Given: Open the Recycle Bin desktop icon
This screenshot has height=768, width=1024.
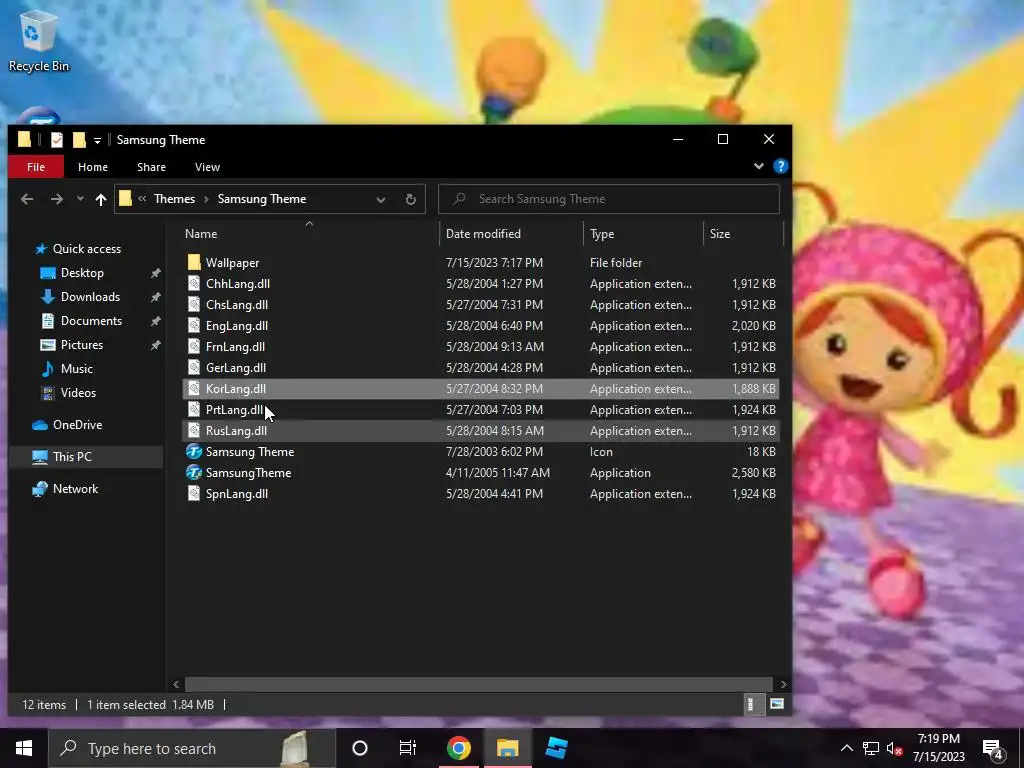Looking at the screenshot, I should [39, 42].
